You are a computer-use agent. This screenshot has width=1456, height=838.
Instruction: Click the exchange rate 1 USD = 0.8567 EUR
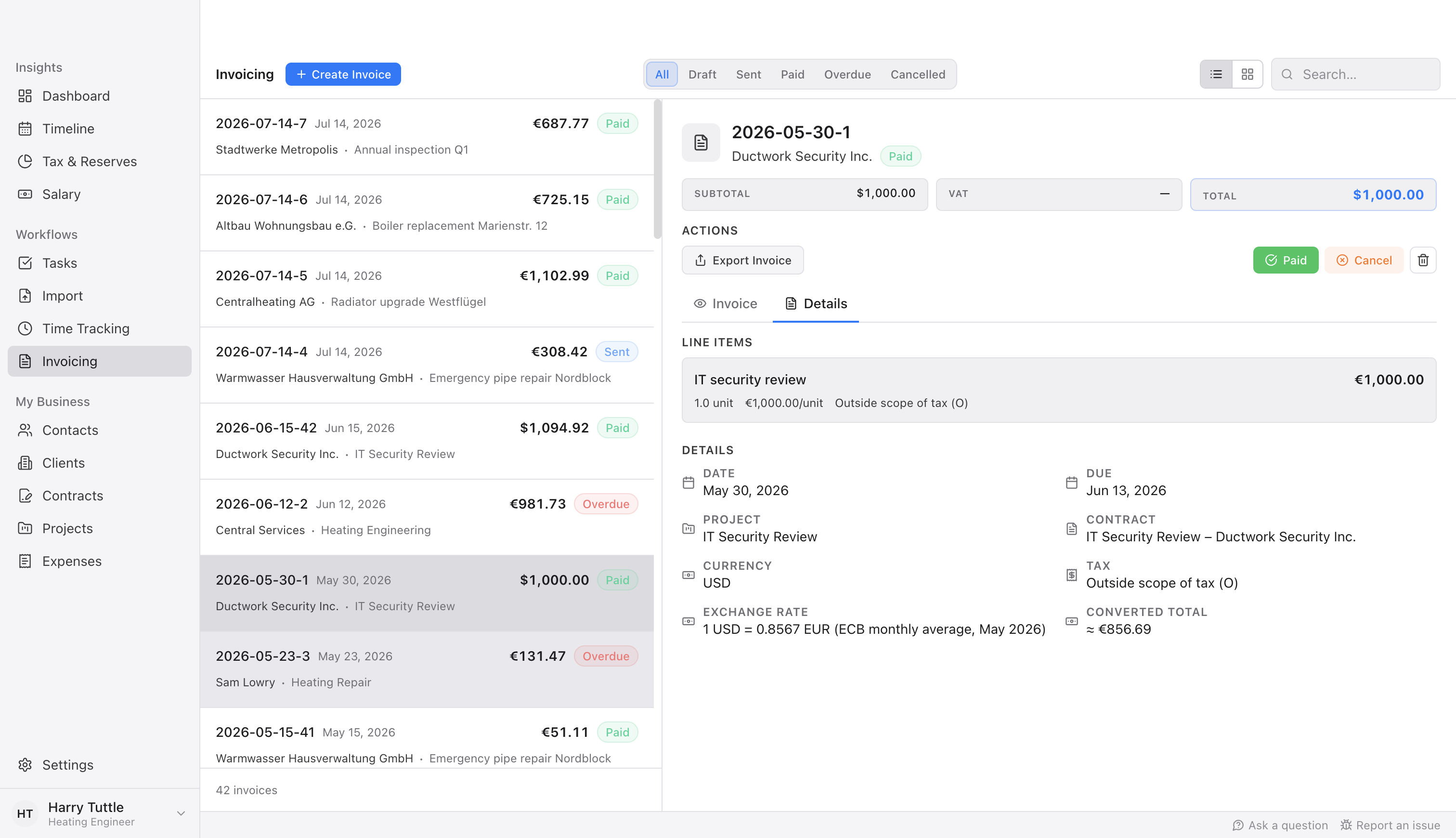[874, 629]
